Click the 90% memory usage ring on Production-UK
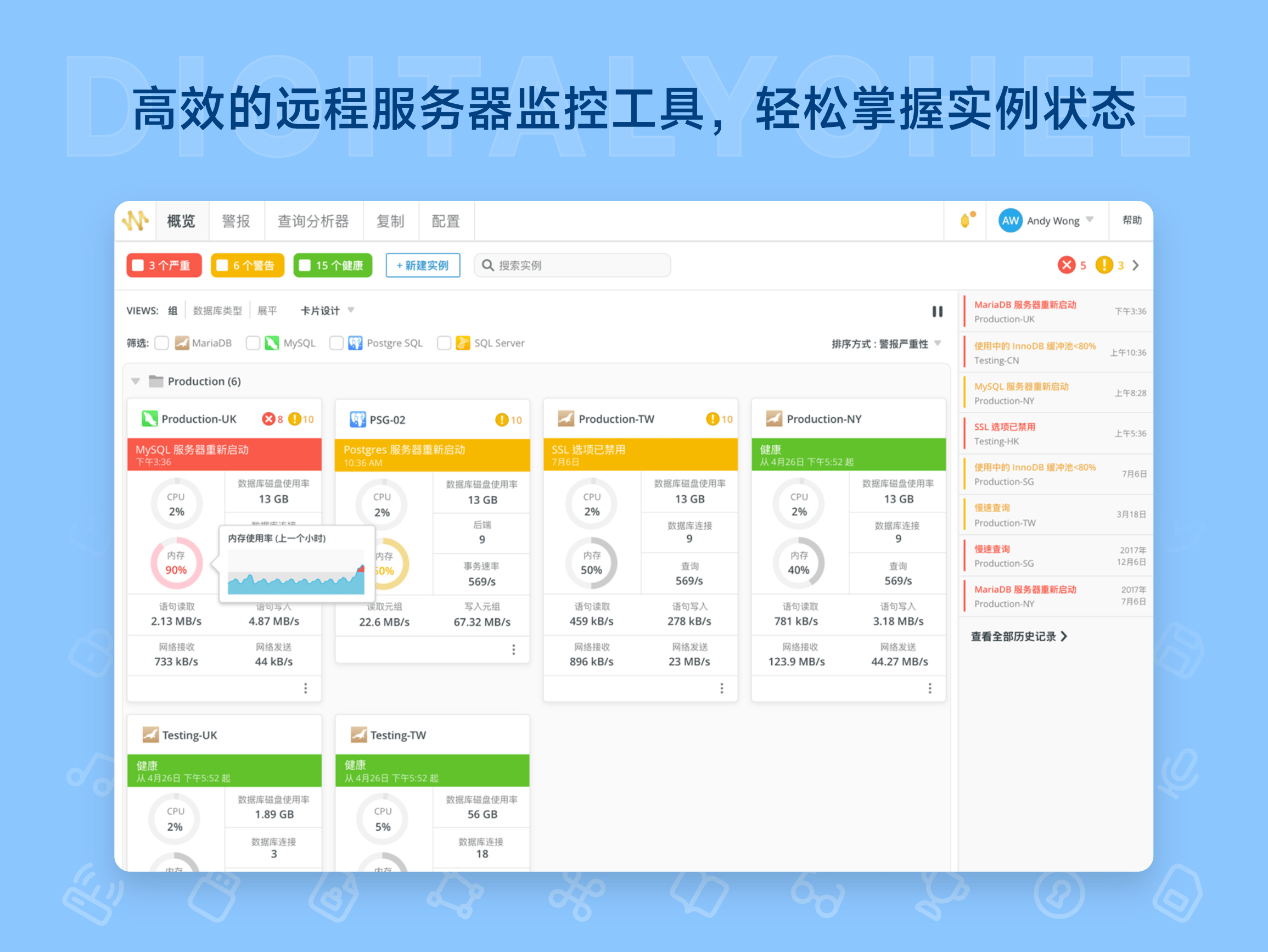This screenshot has width=1268, height=952. click(x=176, y=563)
